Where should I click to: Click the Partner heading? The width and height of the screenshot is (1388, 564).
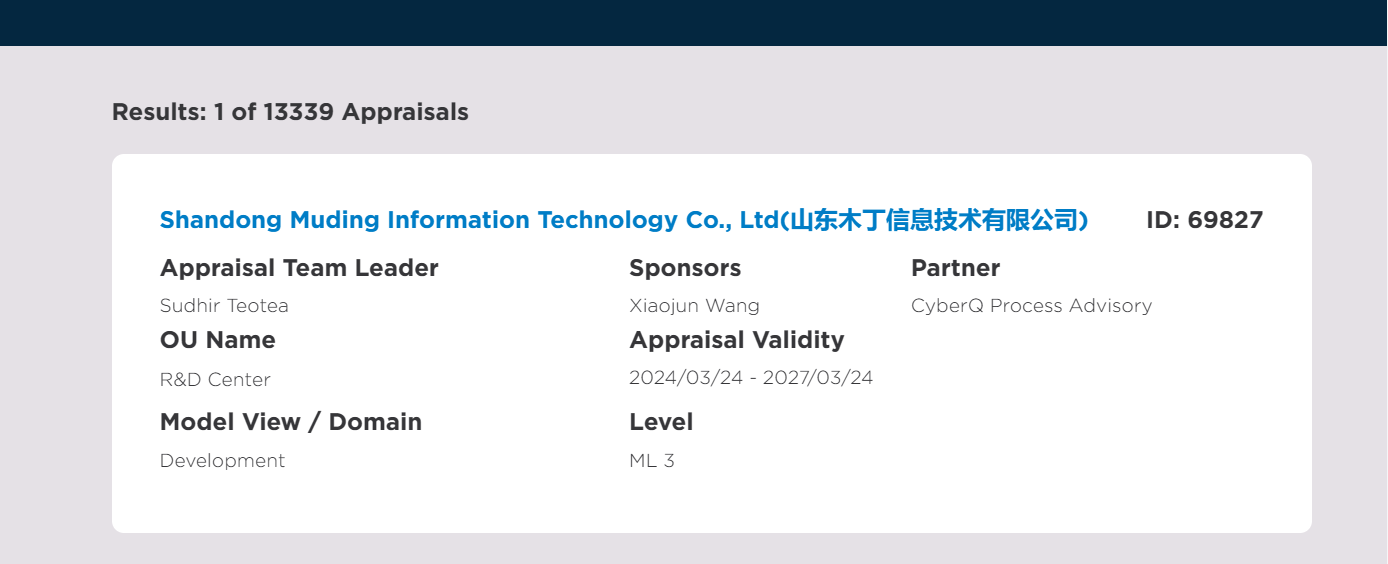955,268
